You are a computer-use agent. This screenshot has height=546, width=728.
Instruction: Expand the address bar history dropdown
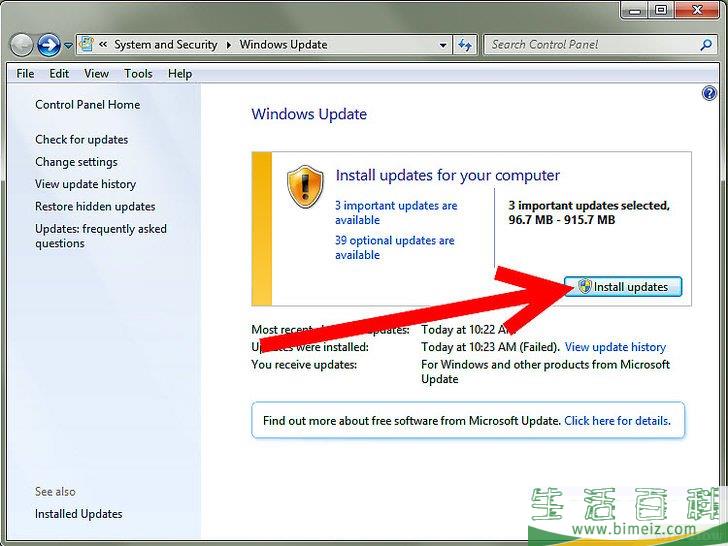(443, 45)
